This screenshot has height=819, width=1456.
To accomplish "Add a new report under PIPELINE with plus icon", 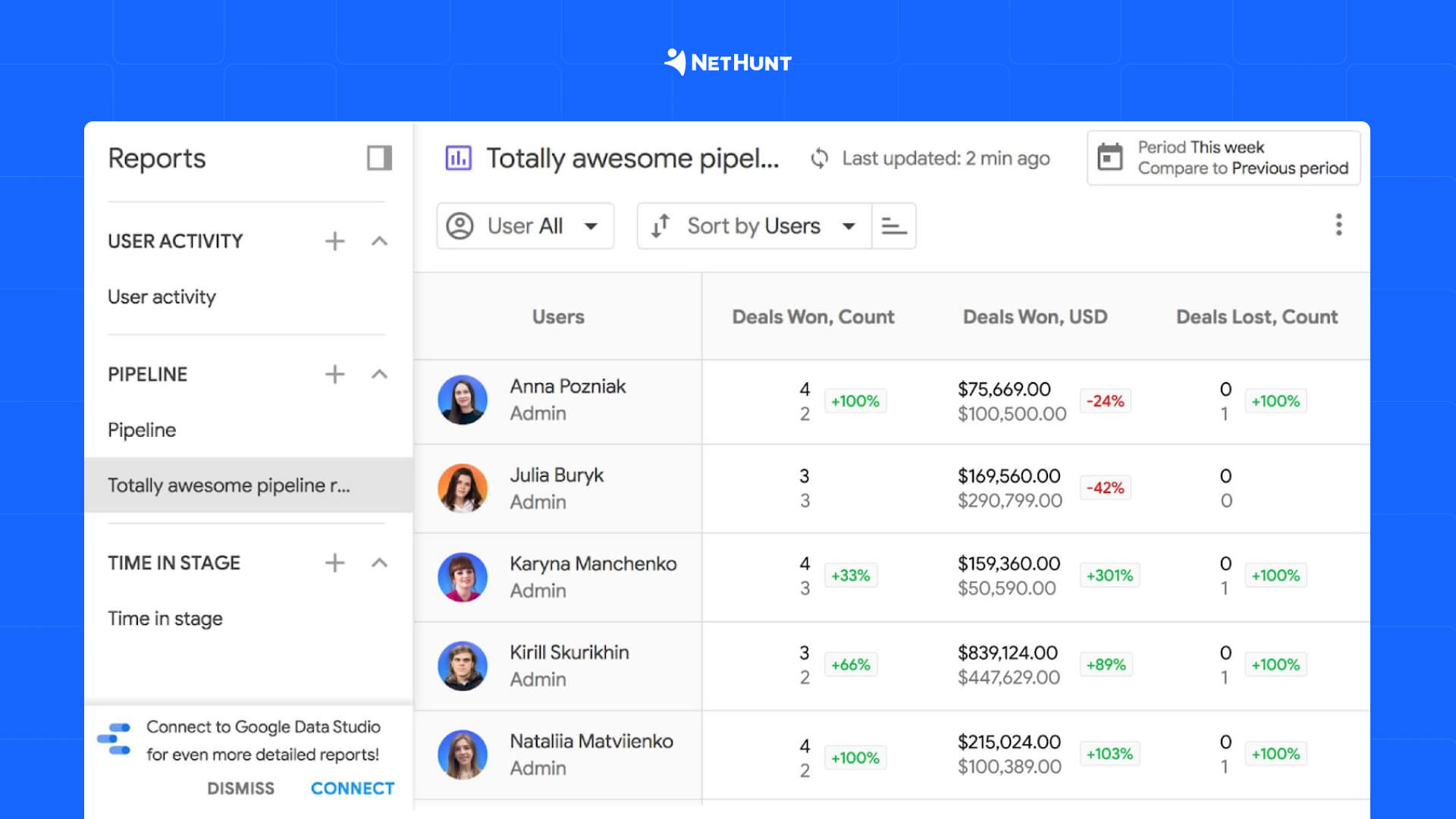I will point(334,373).
